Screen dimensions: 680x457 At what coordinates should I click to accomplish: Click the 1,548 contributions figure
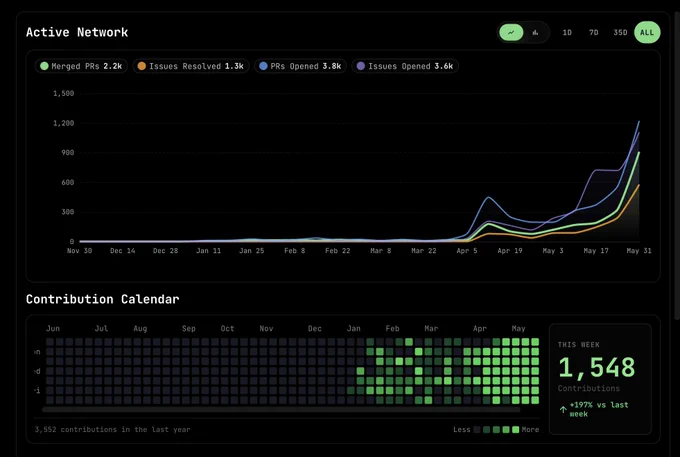597,368
